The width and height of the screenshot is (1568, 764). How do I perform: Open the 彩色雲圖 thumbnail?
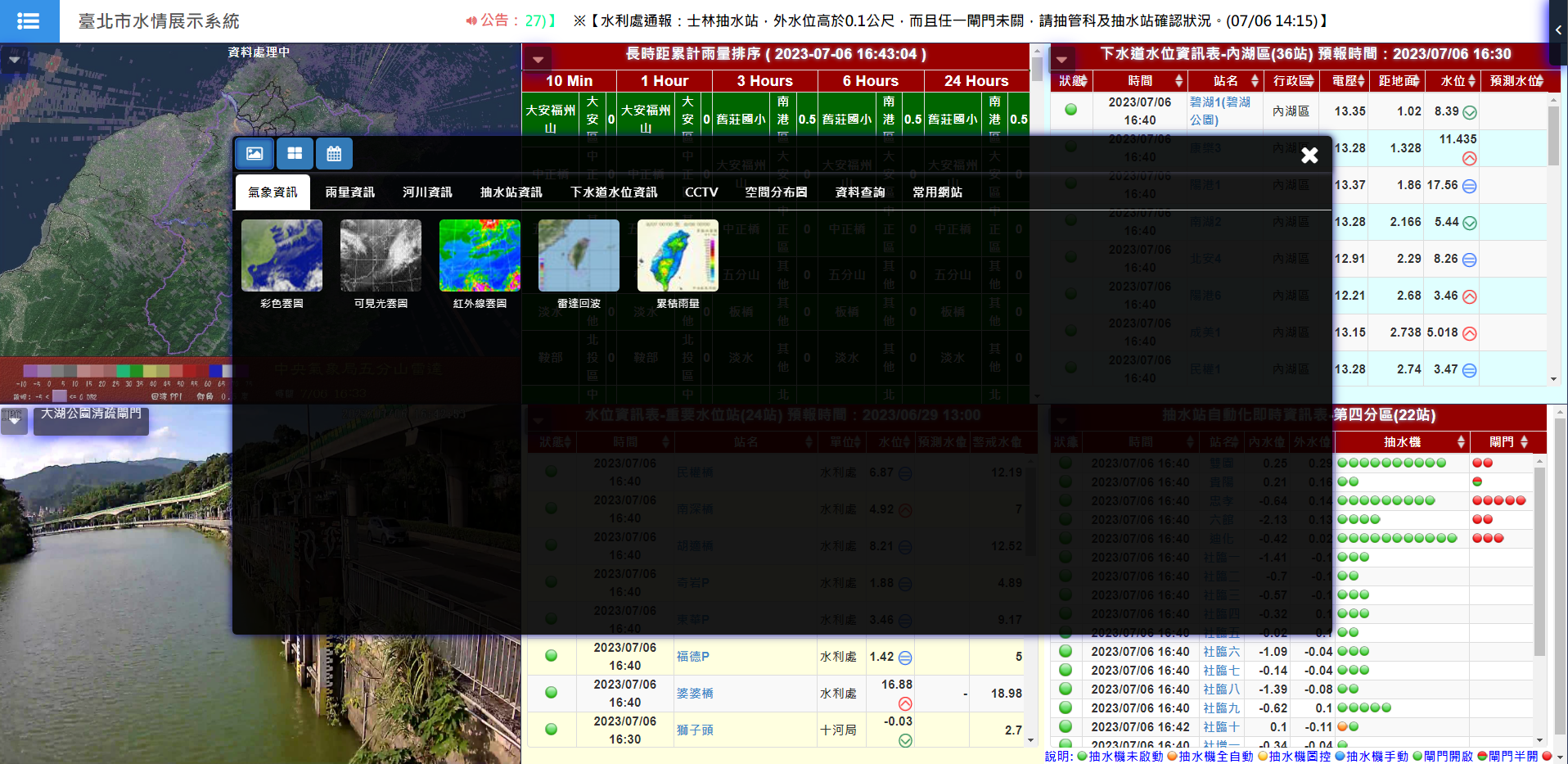[282, 255]
